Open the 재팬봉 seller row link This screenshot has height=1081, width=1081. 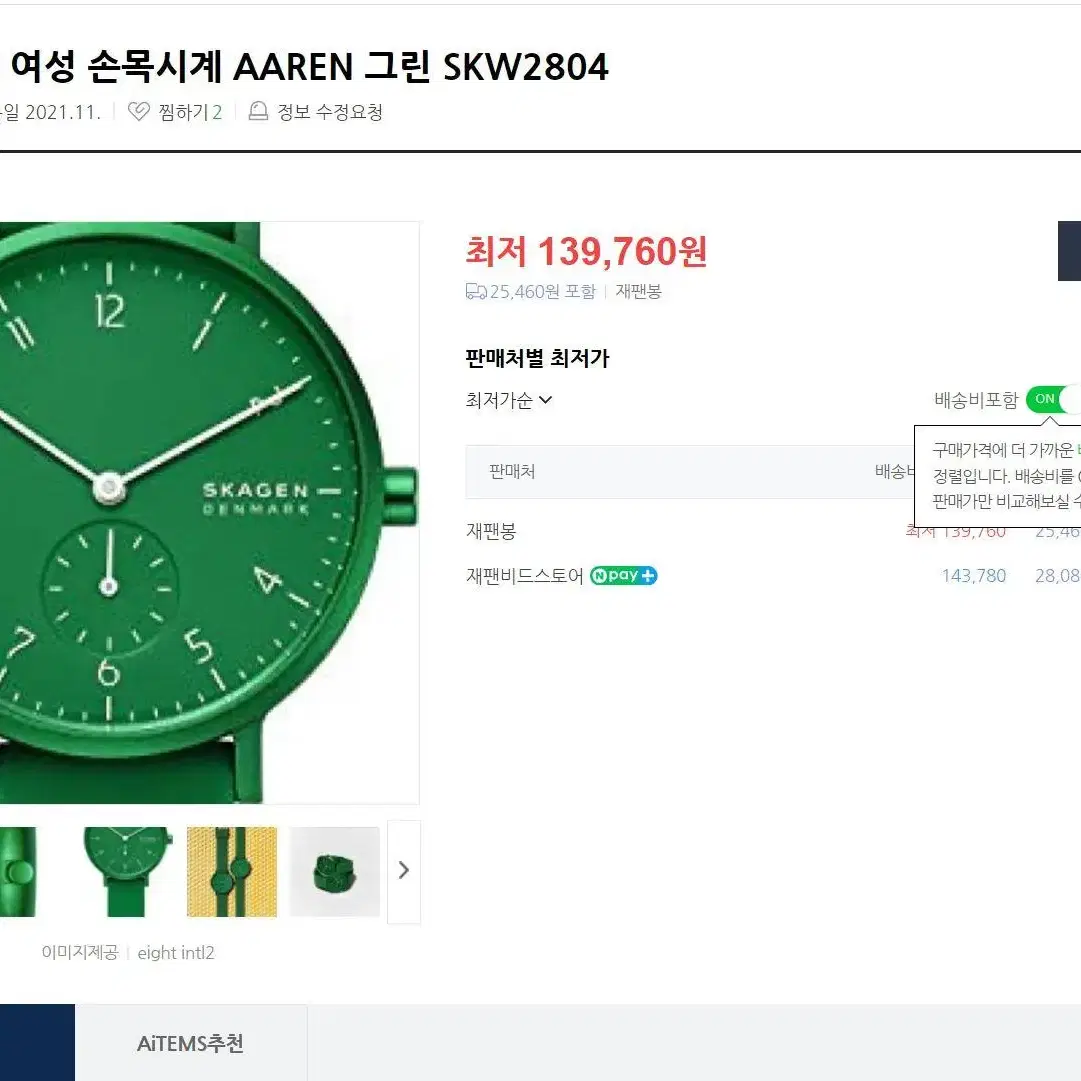pyautogui.click(x=491, y=531)
